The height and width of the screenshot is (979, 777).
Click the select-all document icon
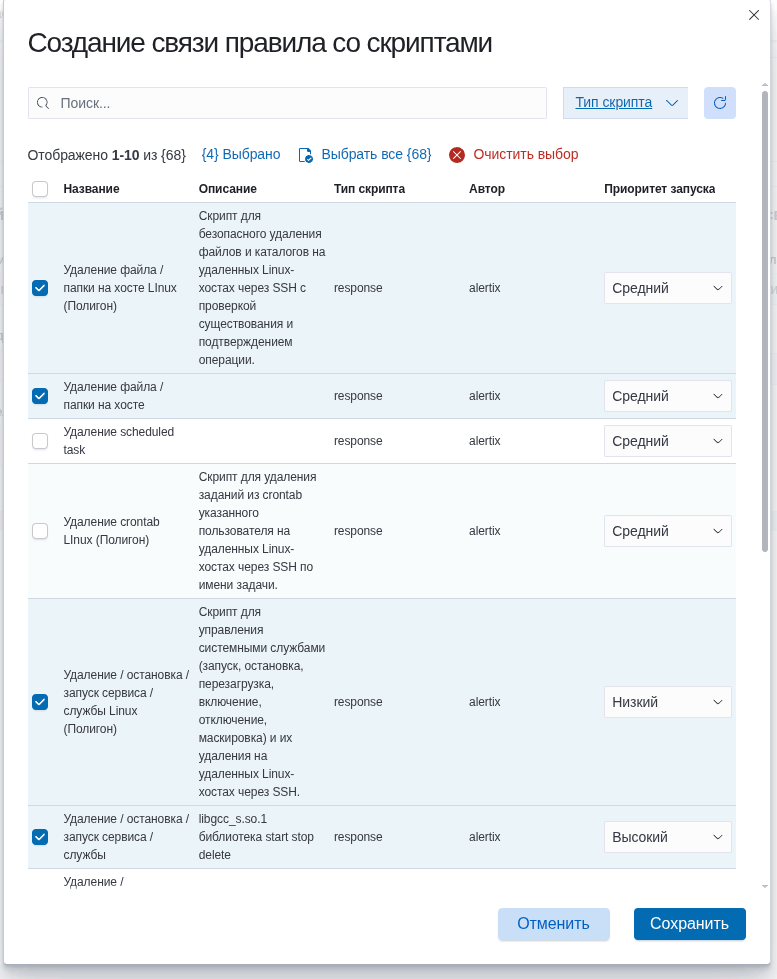point(306,155)
